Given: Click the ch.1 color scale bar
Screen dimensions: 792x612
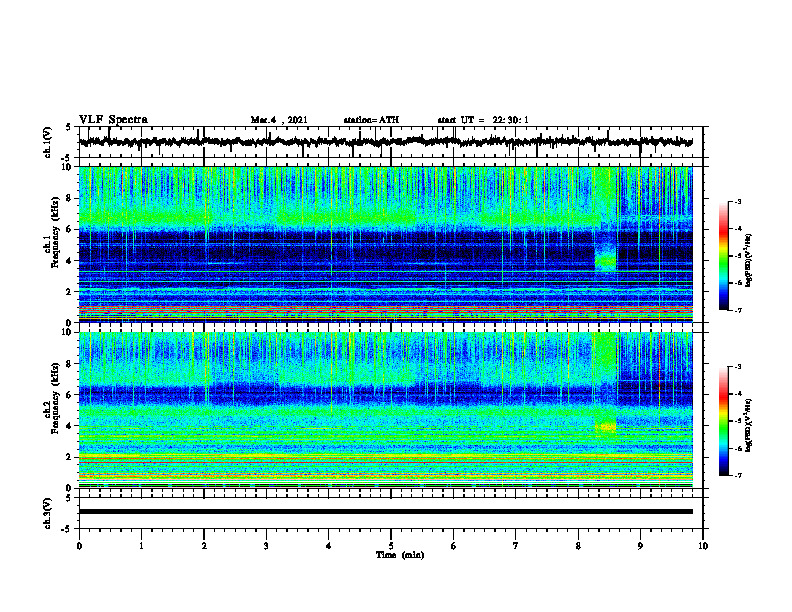Looking at the screenshot, I should (724, 256).
